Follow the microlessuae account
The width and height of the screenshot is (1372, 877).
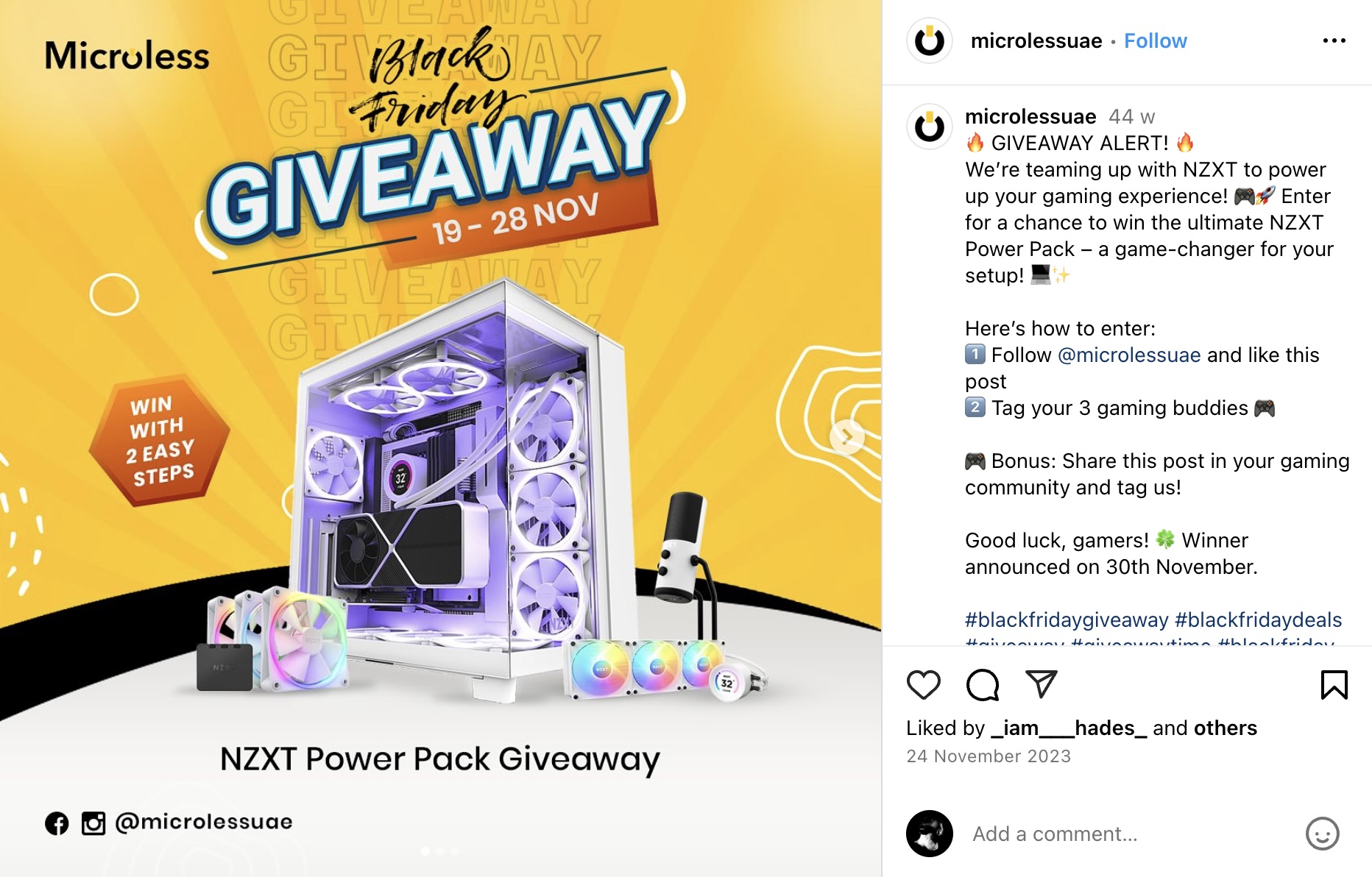coord(1155,40)
